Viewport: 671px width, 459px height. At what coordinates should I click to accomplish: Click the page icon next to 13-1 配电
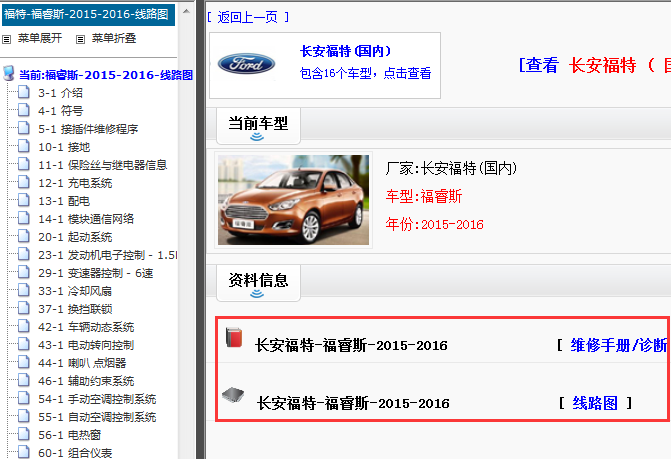pos(24,200)
